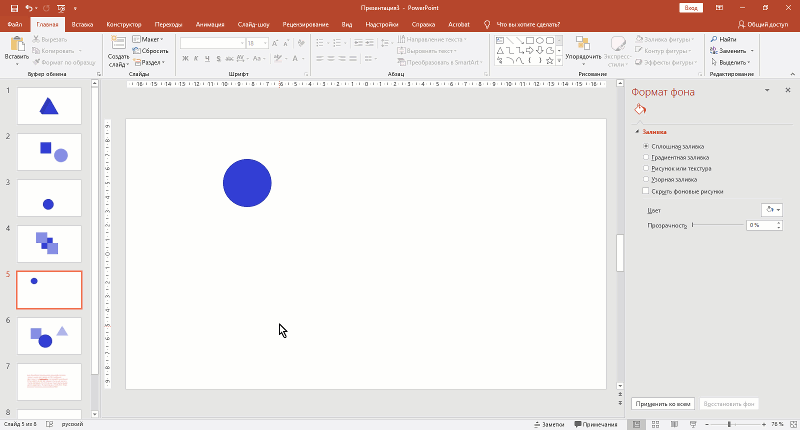Select the Solid fill (Сплошная заливка) radio button
Image resolution: width=800 pixels, height=430 pixels.
(x=646, y=146)
